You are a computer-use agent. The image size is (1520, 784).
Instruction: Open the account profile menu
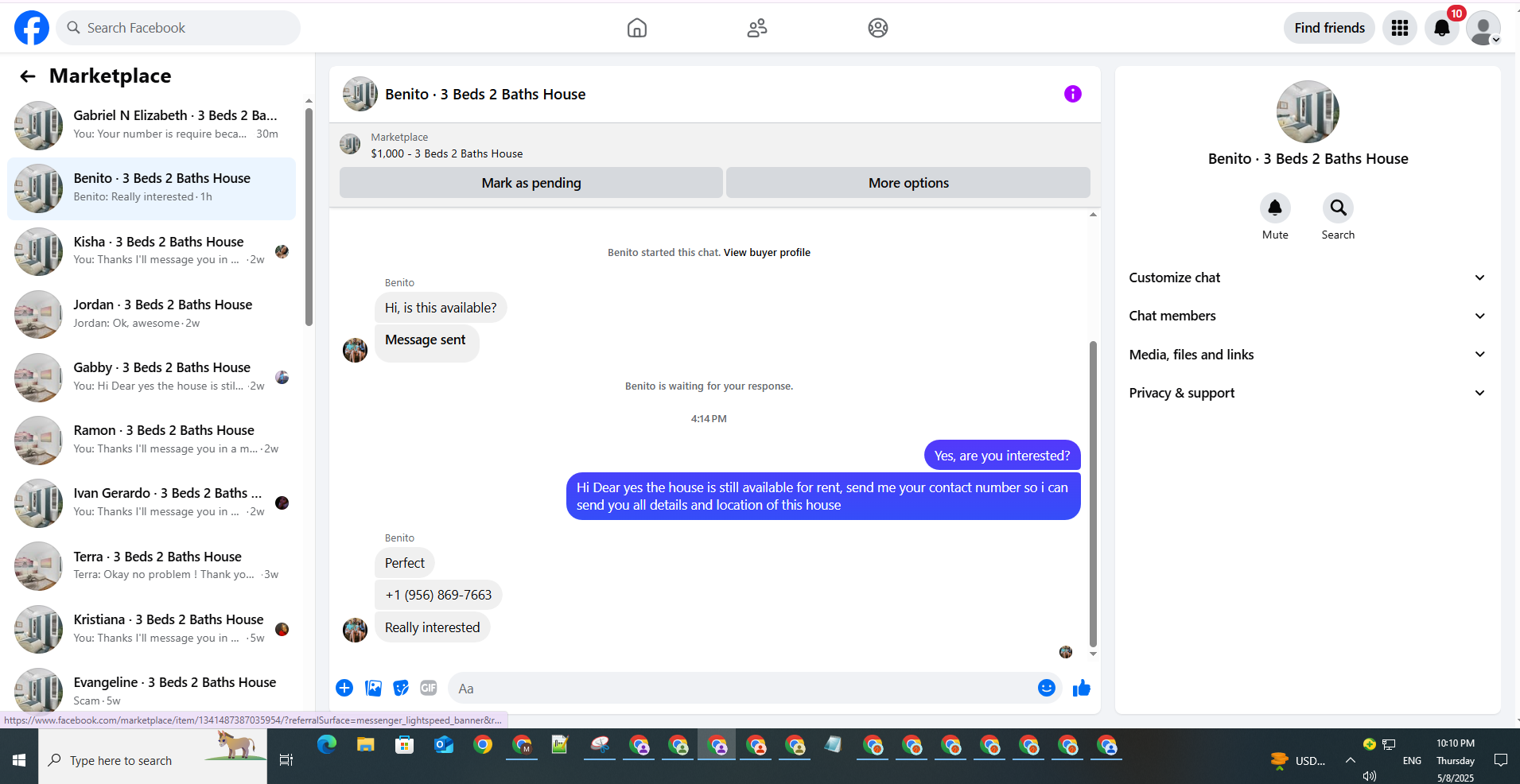(1483, 28)
